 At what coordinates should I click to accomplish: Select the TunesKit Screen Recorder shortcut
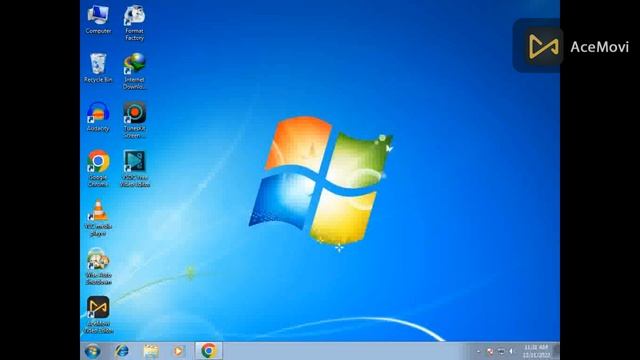pos(134,120)
